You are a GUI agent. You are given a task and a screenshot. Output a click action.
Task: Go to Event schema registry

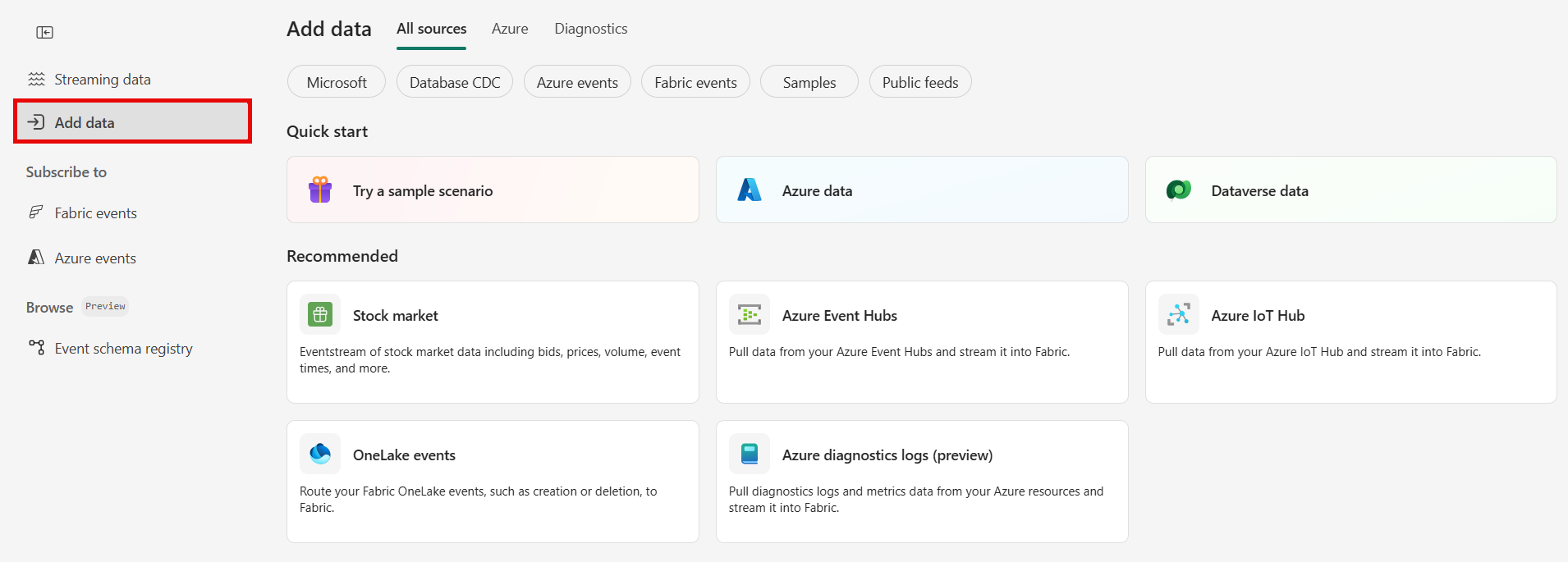pyautogui.click(x=123, y=349)
